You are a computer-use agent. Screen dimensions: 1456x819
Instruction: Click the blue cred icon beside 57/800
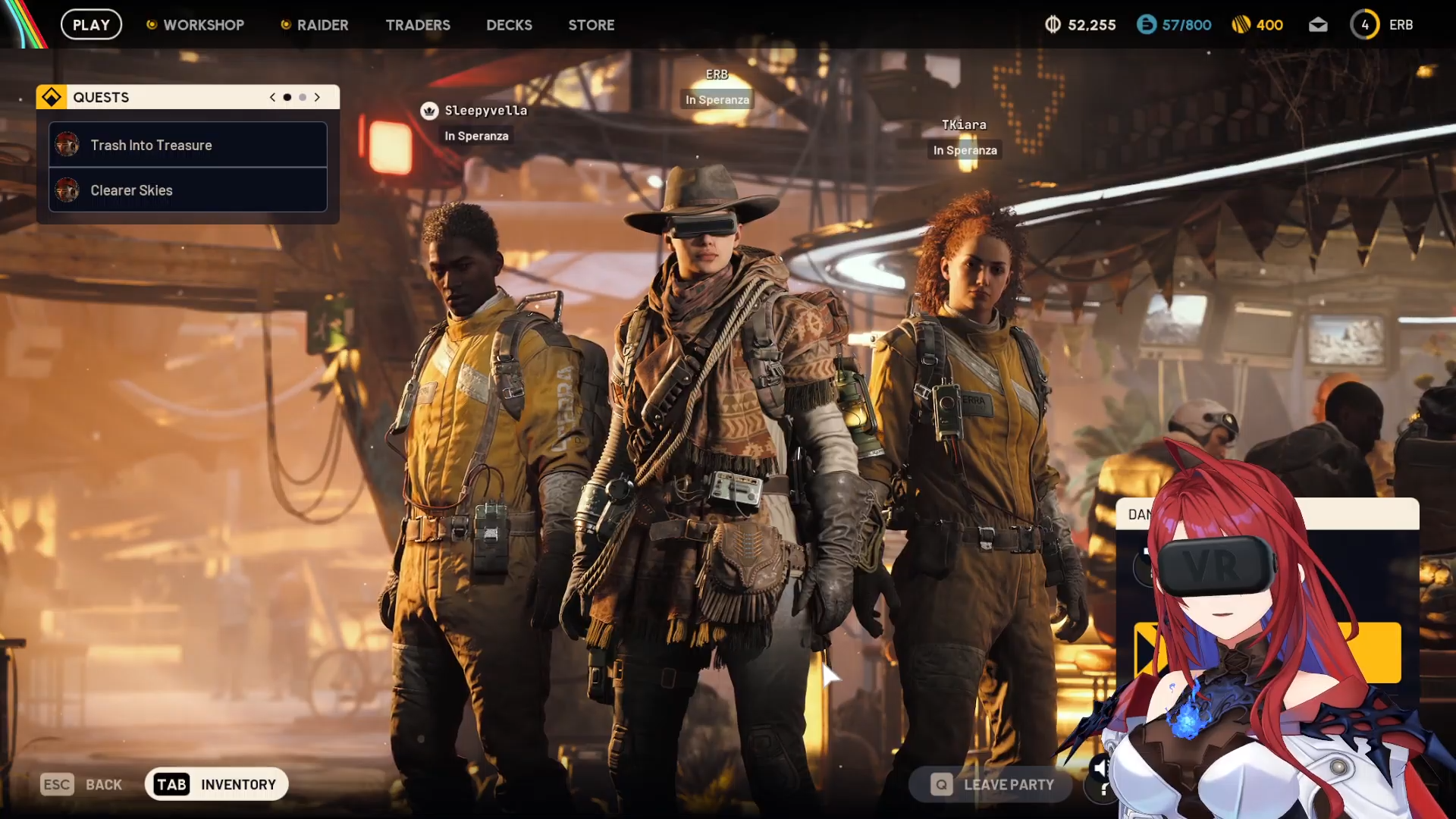coord(1146,25)
